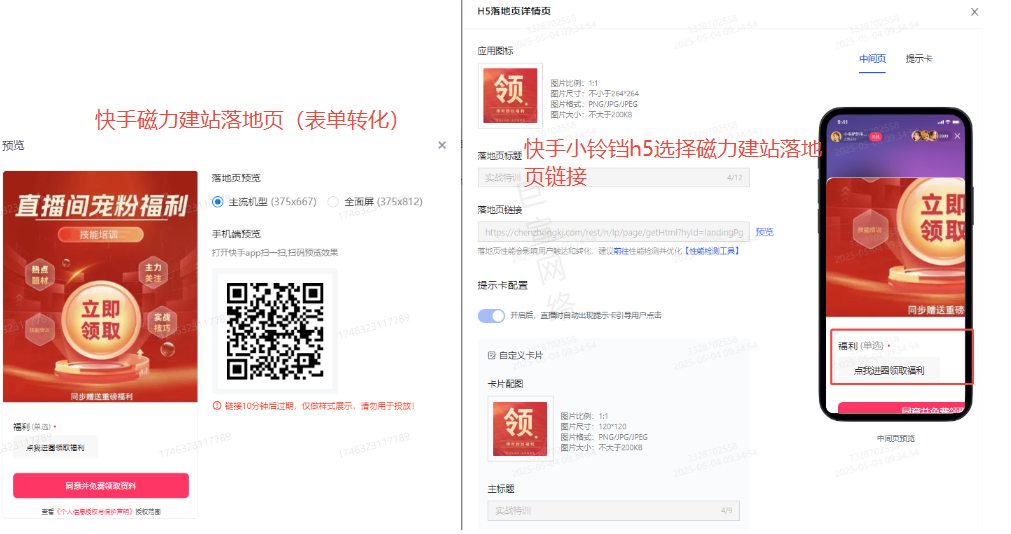Screen dimensions: 1011x534
Task: Open 《个人信息授权与保护声明》 link
Action: [x=95, y=511]
